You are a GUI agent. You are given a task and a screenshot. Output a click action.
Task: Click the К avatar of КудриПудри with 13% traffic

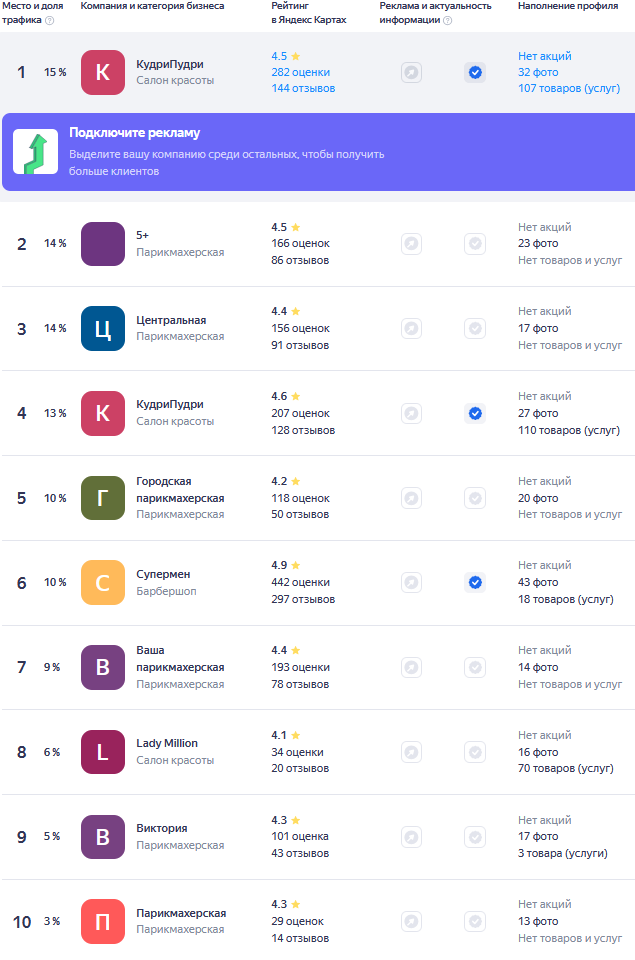click(x=103, y=413)
